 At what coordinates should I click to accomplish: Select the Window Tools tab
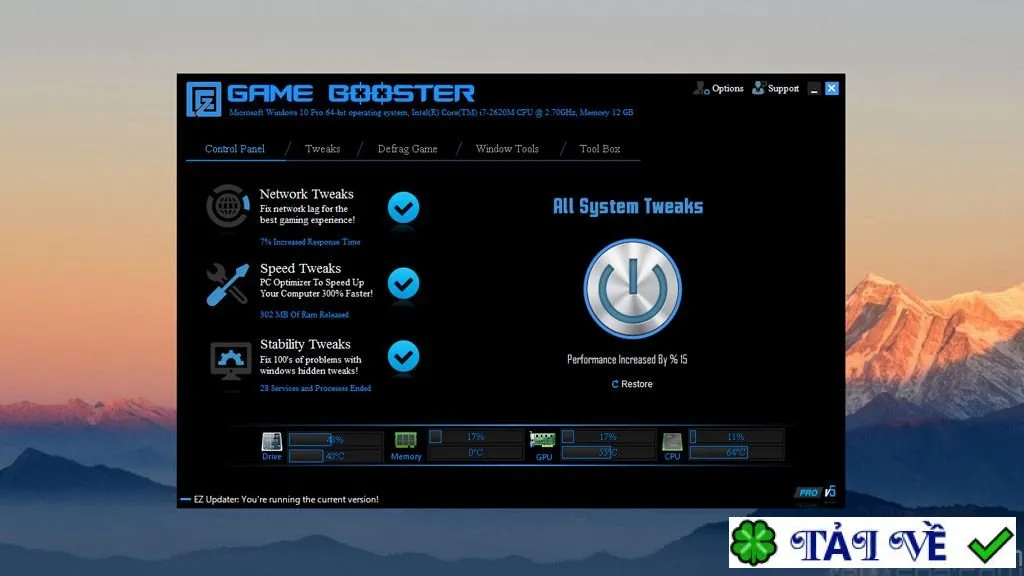pyautogui.click(x=507, y=149)
